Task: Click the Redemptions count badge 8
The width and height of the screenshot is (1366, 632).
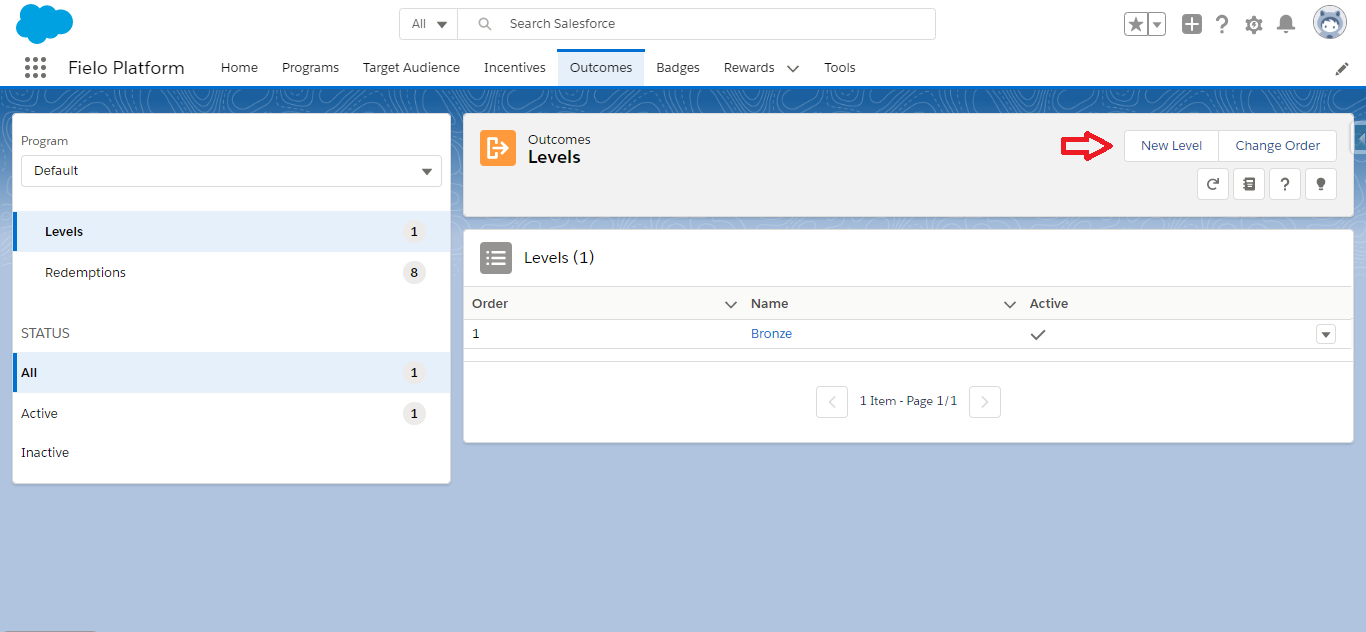Action: click(414, 273)
